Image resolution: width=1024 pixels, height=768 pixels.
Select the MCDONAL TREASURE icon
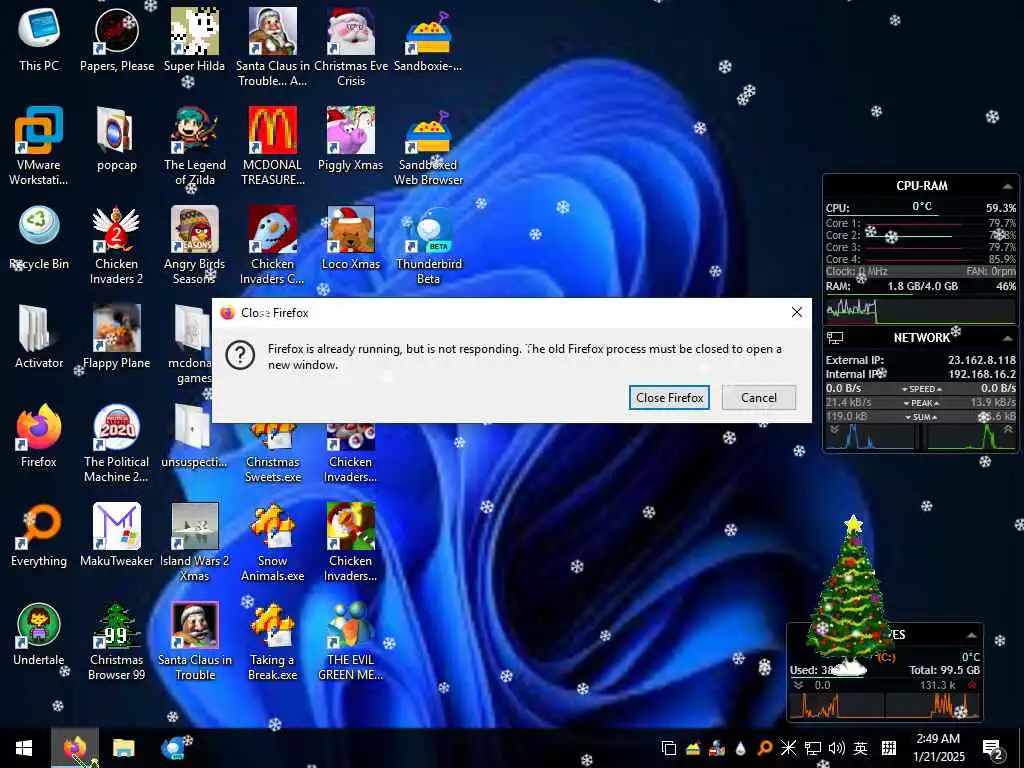[x=272, y=145]
